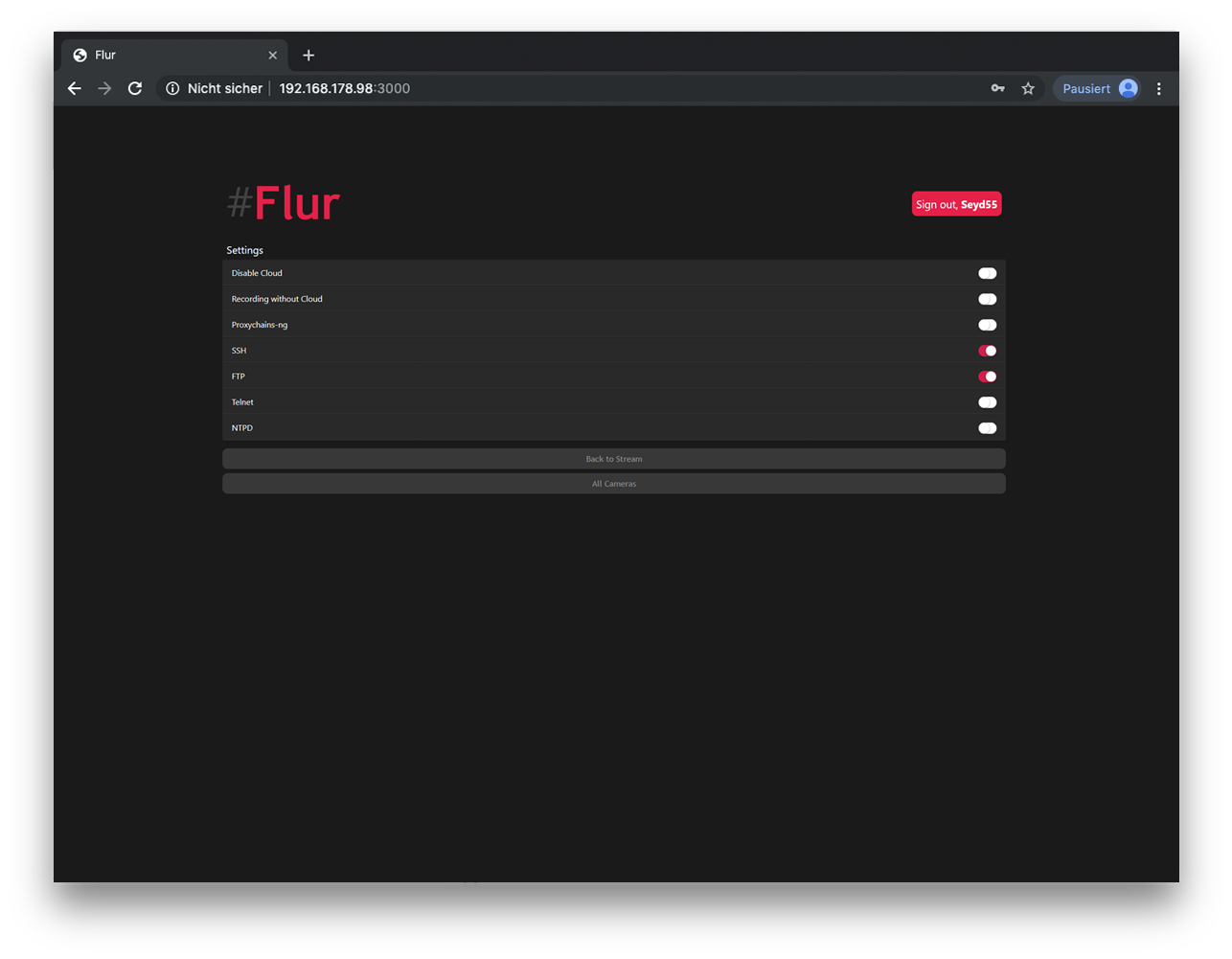Open a new tab with the plus icon
This screenshot has height=959, width=1232.
point(308,56)
